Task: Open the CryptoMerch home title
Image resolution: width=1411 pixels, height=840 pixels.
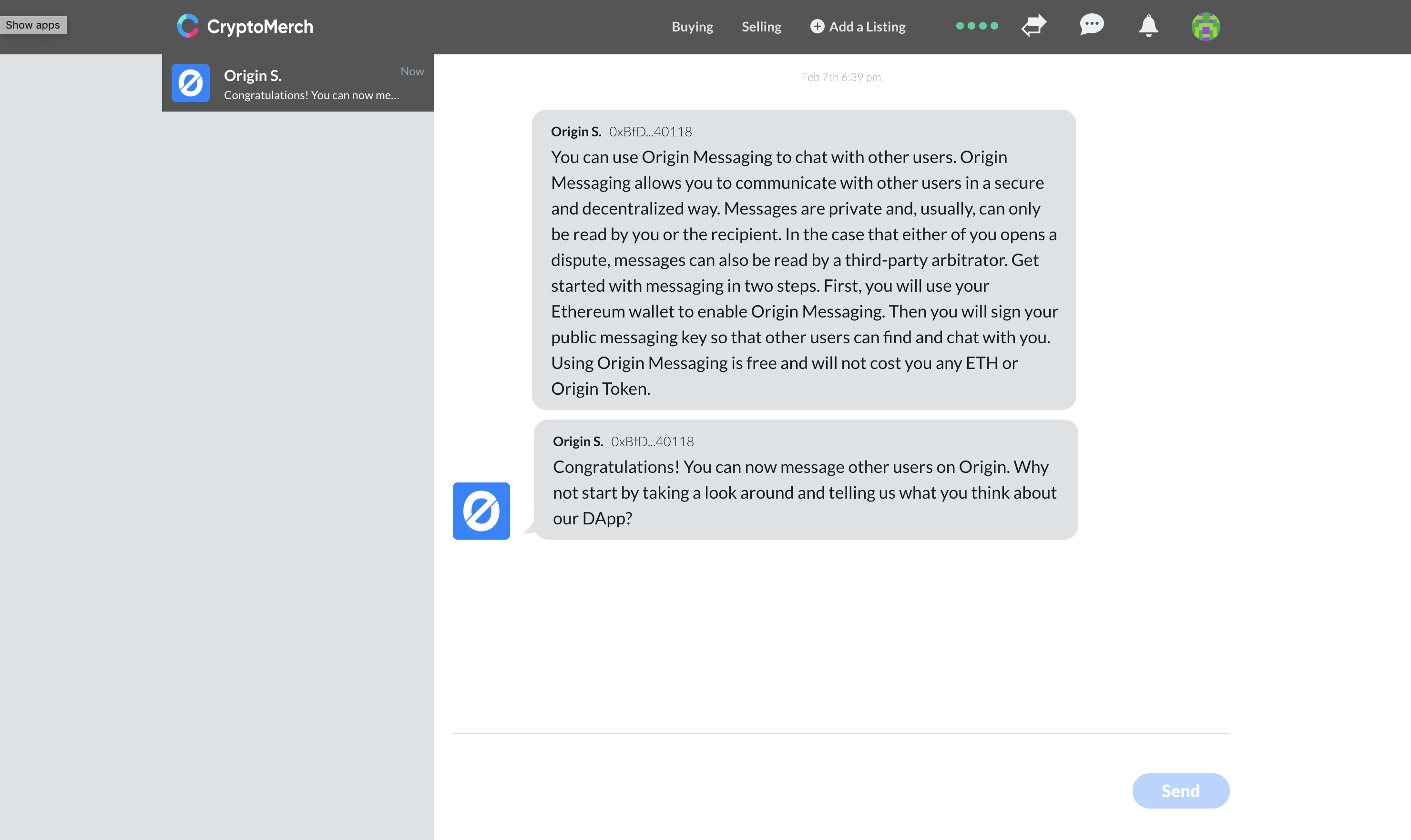Action: point(260,27)
